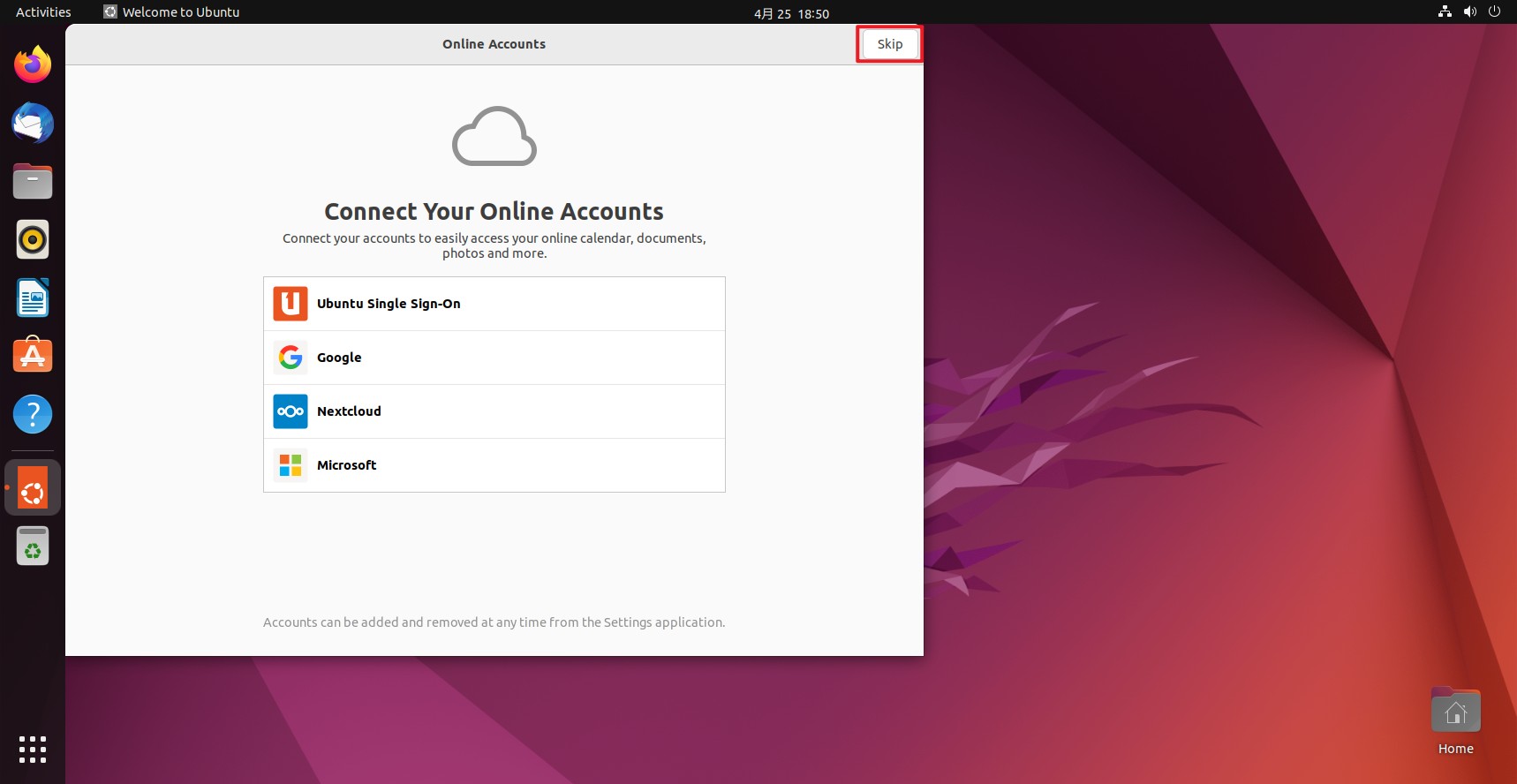Click the Ubuntu Single Sign-On logo icon
1517x784 pixels.
point(291,304)
